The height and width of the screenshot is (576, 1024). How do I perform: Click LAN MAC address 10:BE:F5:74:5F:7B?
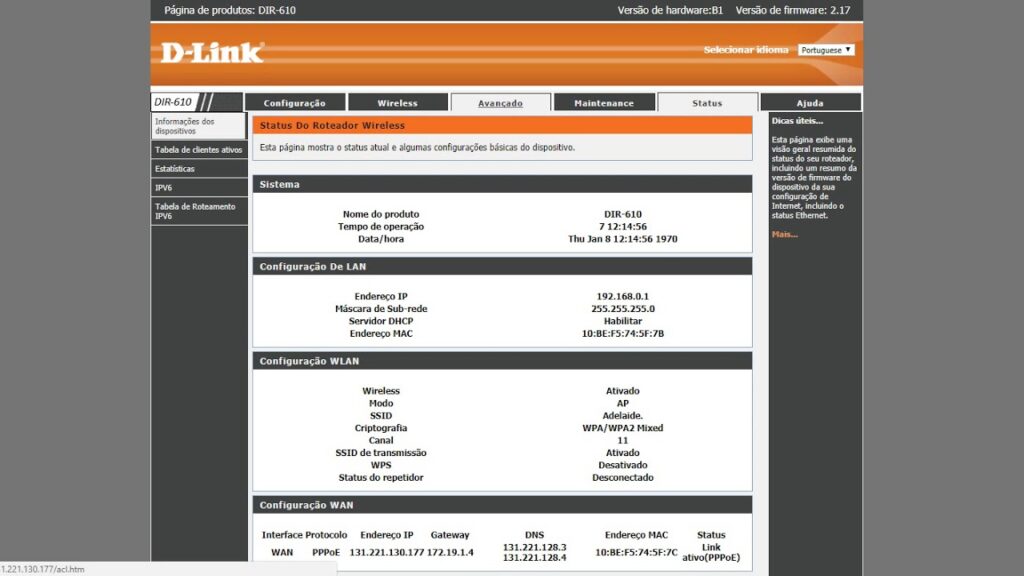(622, 334)
